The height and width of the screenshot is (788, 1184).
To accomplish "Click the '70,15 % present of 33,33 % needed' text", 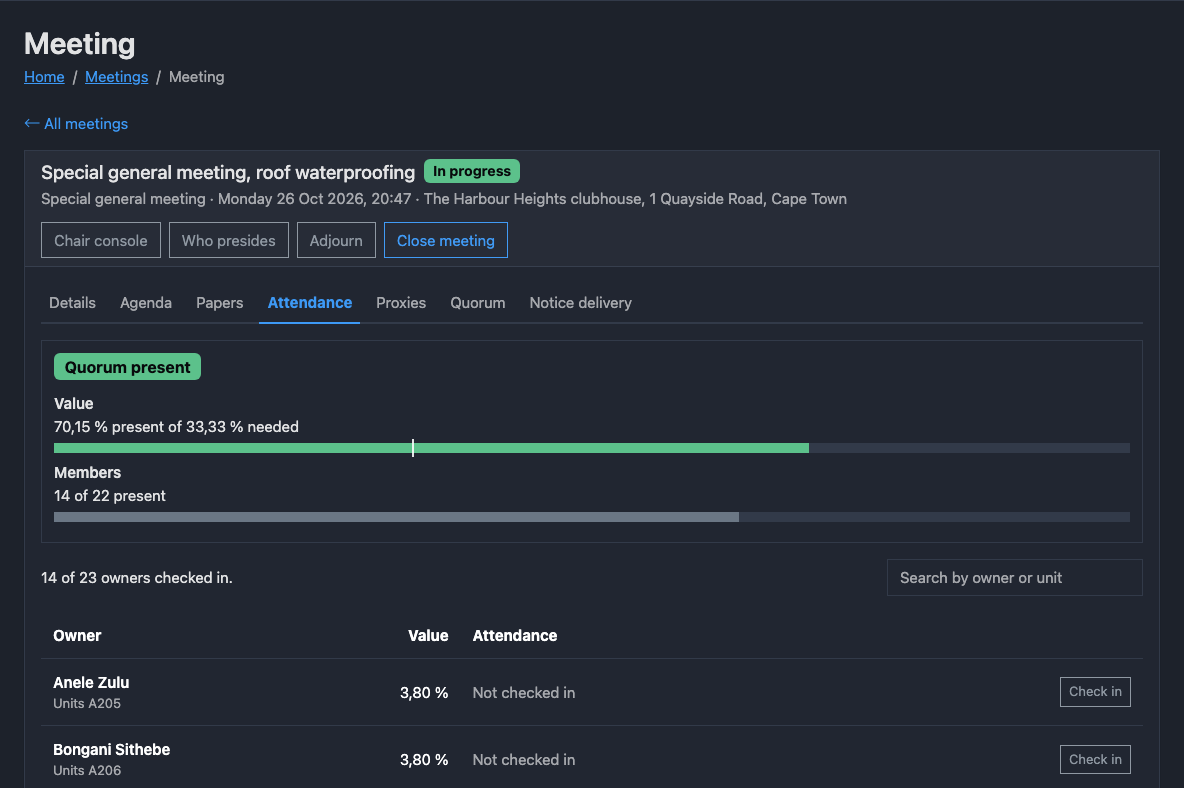I will point(177,427).
